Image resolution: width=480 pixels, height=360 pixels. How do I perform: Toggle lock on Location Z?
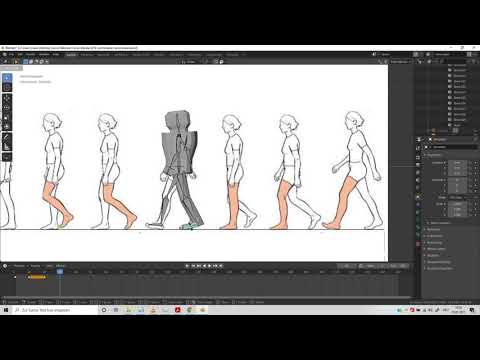click(x=471, y=173)
